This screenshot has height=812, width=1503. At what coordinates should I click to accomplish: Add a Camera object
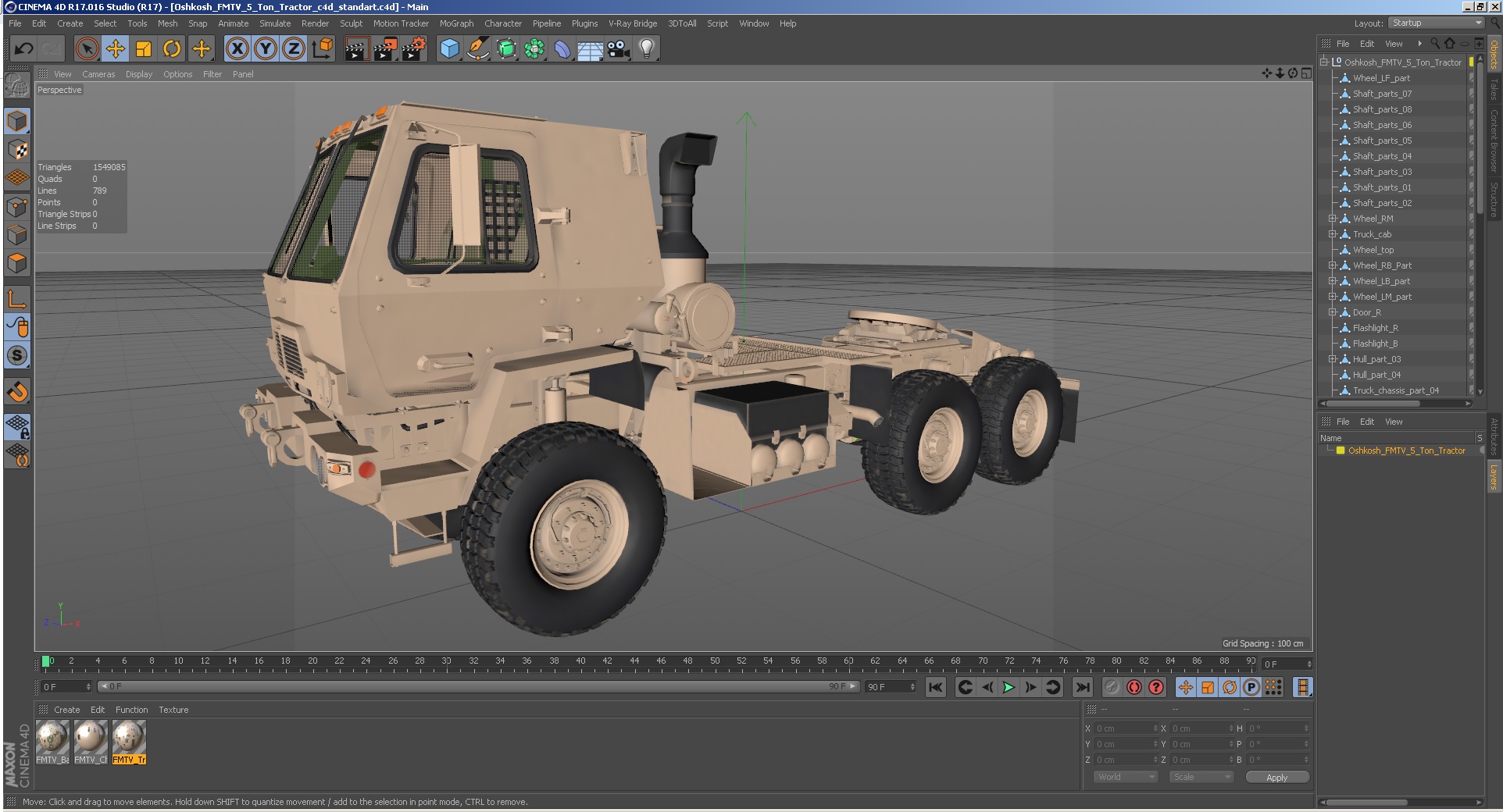point(619,49)
